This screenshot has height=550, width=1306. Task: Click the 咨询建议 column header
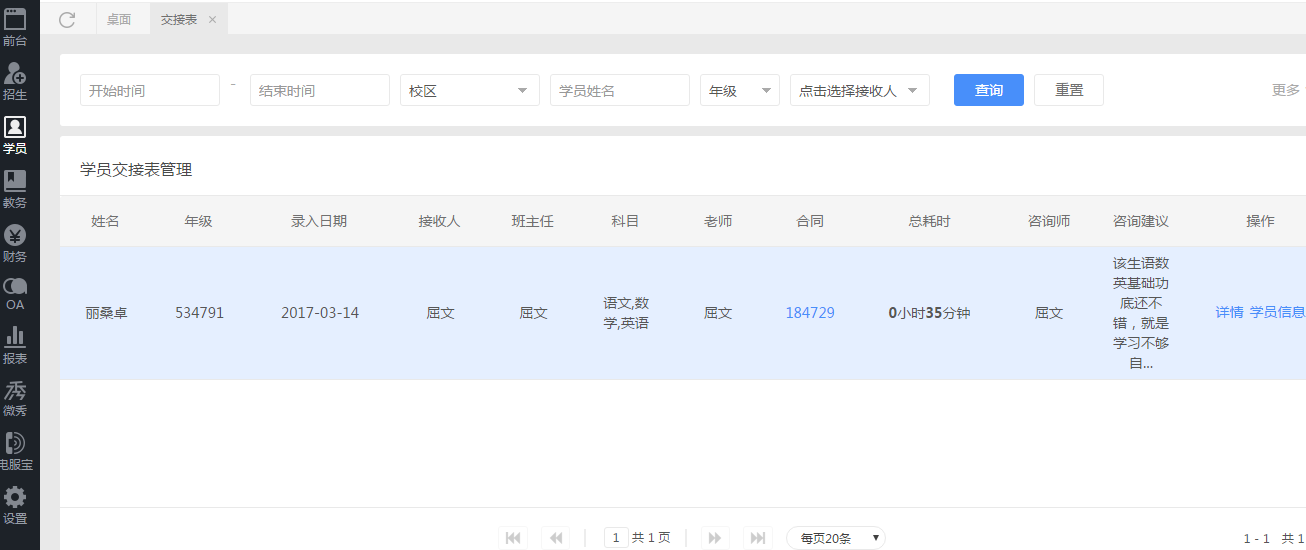[x=1141, y=221]
